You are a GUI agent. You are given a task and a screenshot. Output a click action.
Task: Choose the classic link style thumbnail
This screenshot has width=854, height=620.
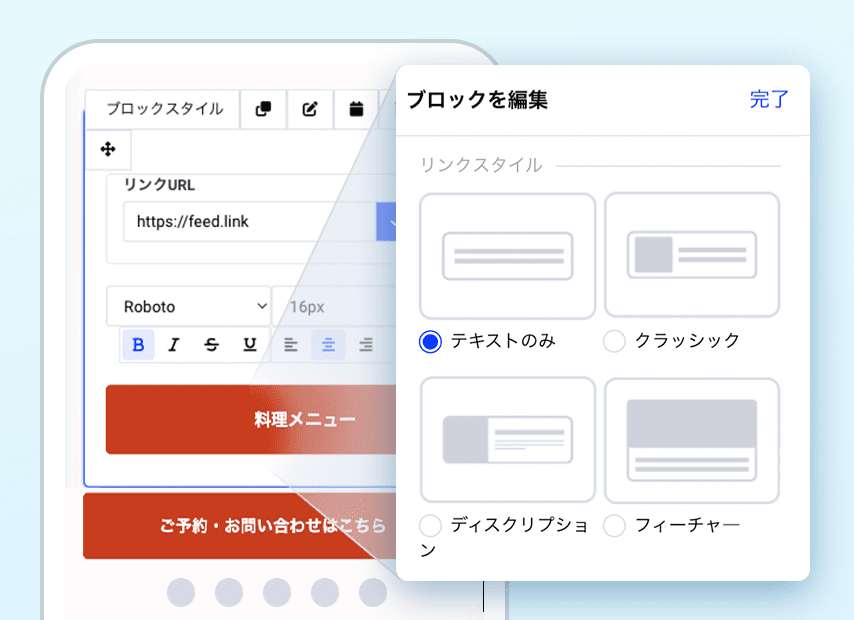(x=692, y=255)
